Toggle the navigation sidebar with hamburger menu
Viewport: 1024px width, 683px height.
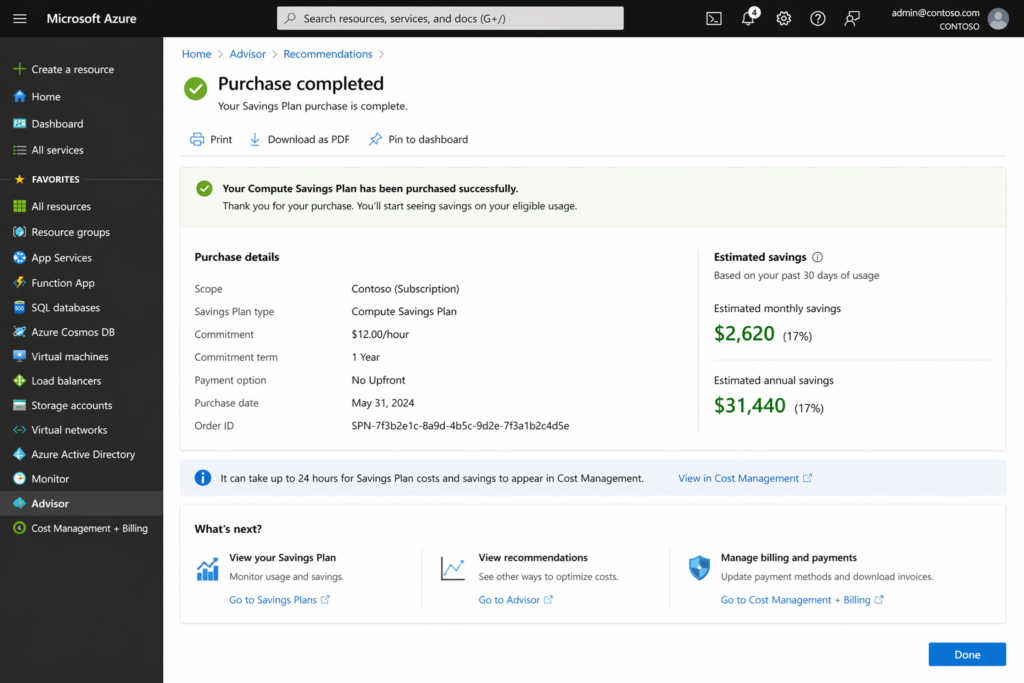click(19, 18)
